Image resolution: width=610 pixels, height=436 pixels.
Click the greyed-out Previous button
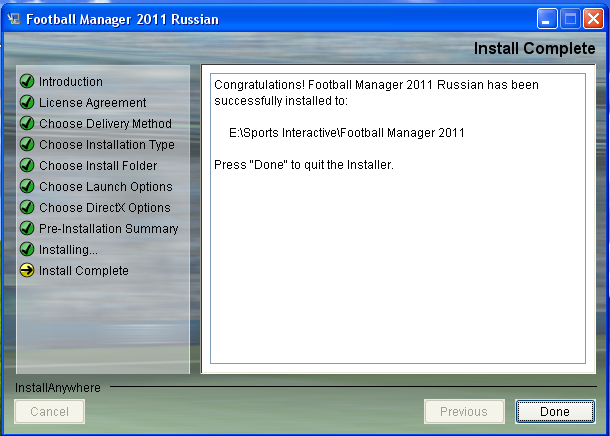point(464,411)
